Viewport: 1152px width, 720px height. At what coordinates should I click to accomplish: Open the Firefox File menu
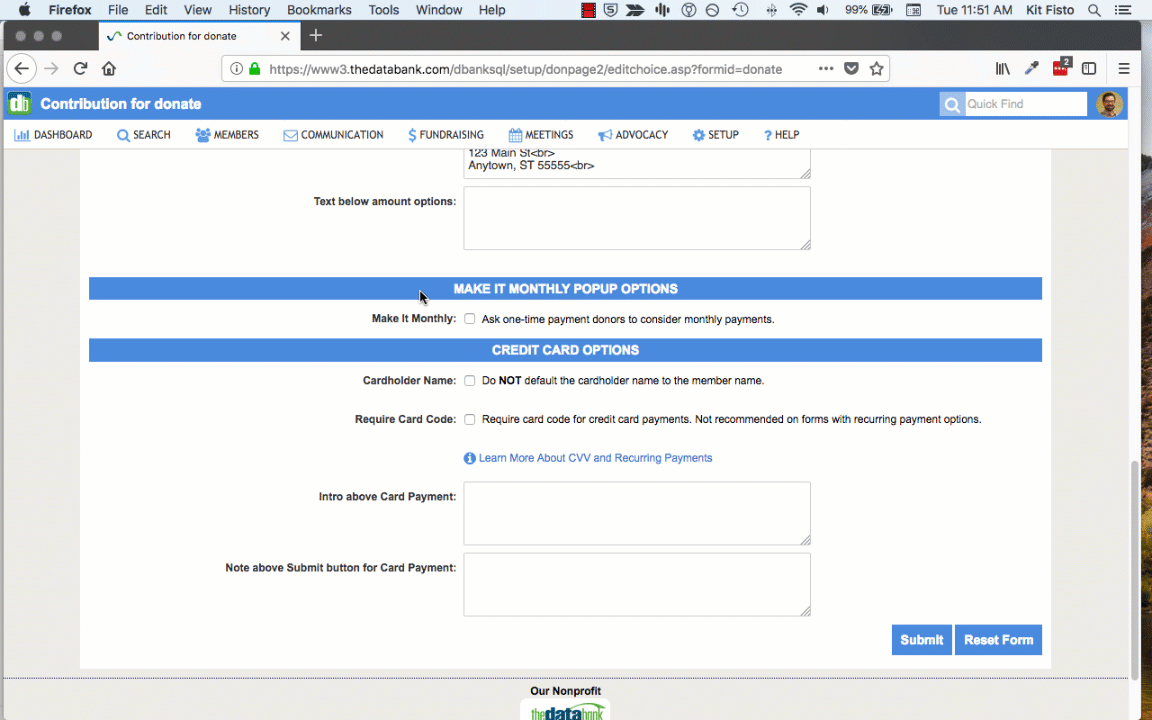coord(118,10)
